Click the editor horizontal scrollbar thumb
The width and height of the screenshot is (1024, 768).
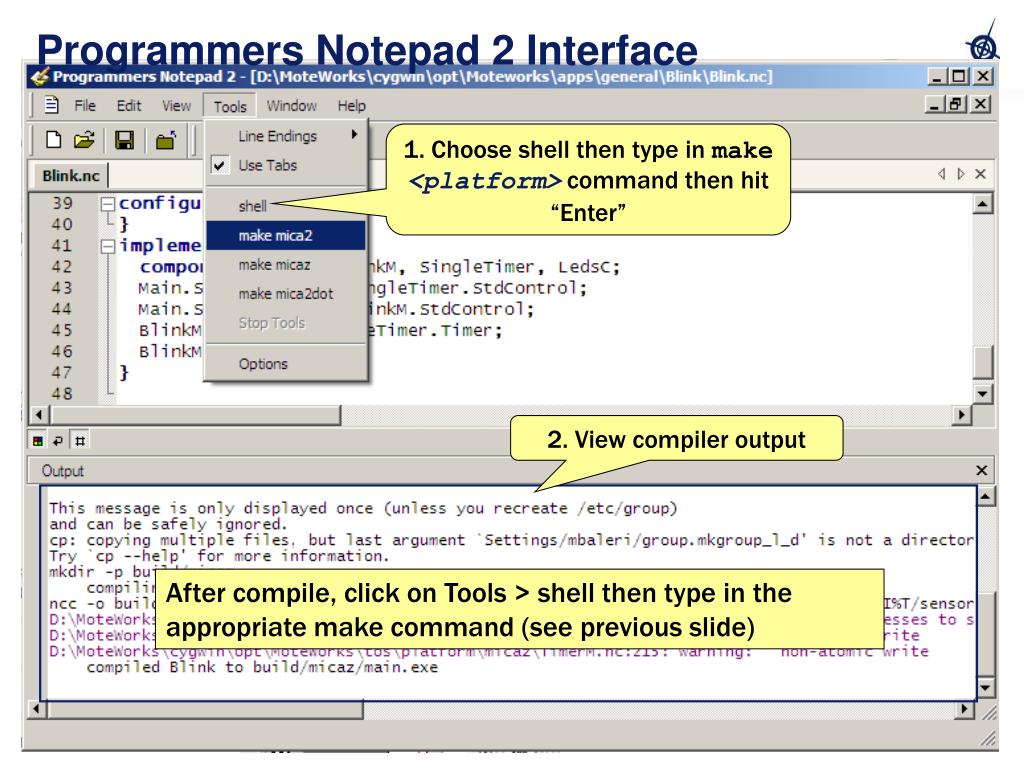click(196, 415)
